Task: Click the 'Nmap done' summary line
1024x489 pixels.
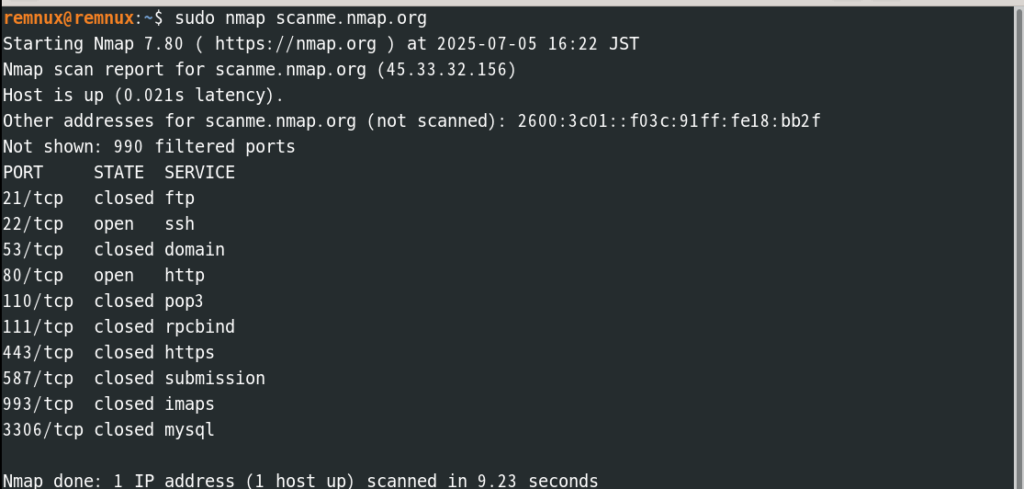Action: click(x=300, y=481)
